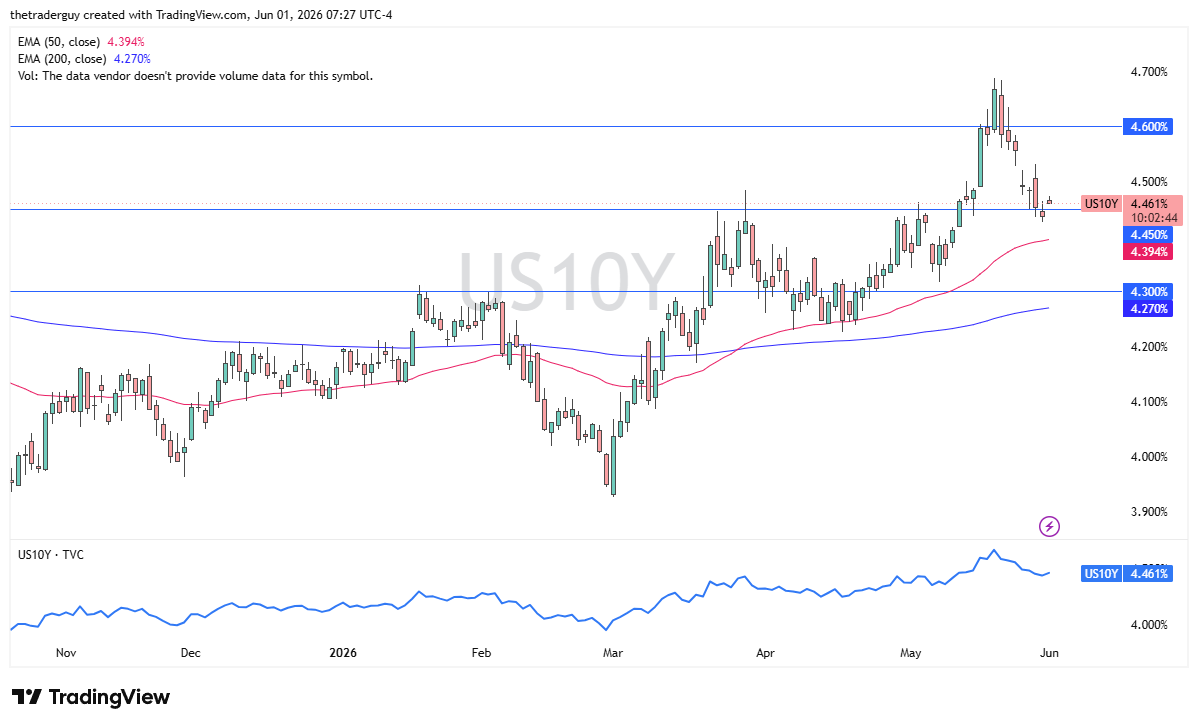Click the red 4.394% EMA 50 price tag
Screen dimensions: 1198x727
[1147, 252]
